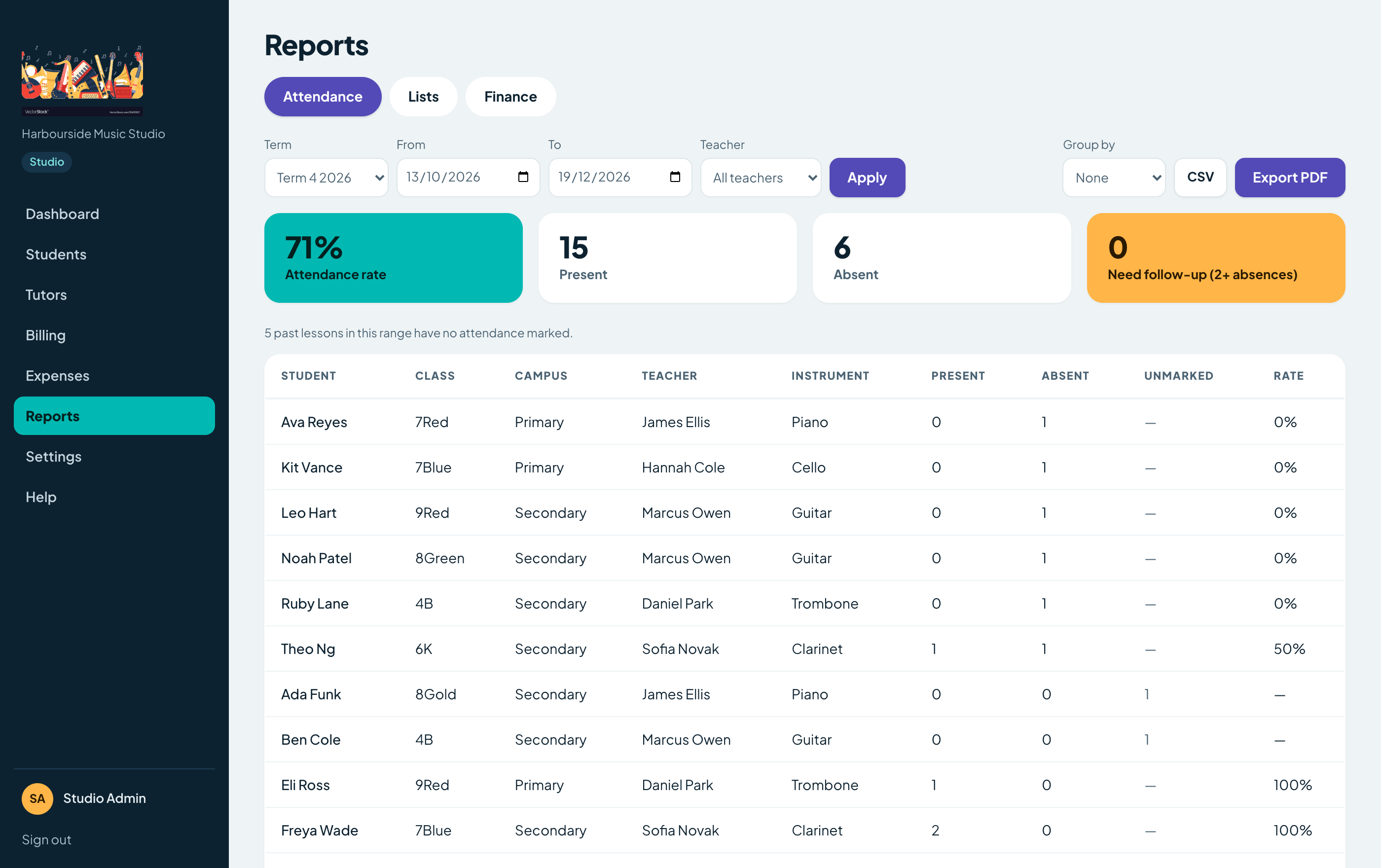Click Ben Cole's unmarked count

point(1146,740)
